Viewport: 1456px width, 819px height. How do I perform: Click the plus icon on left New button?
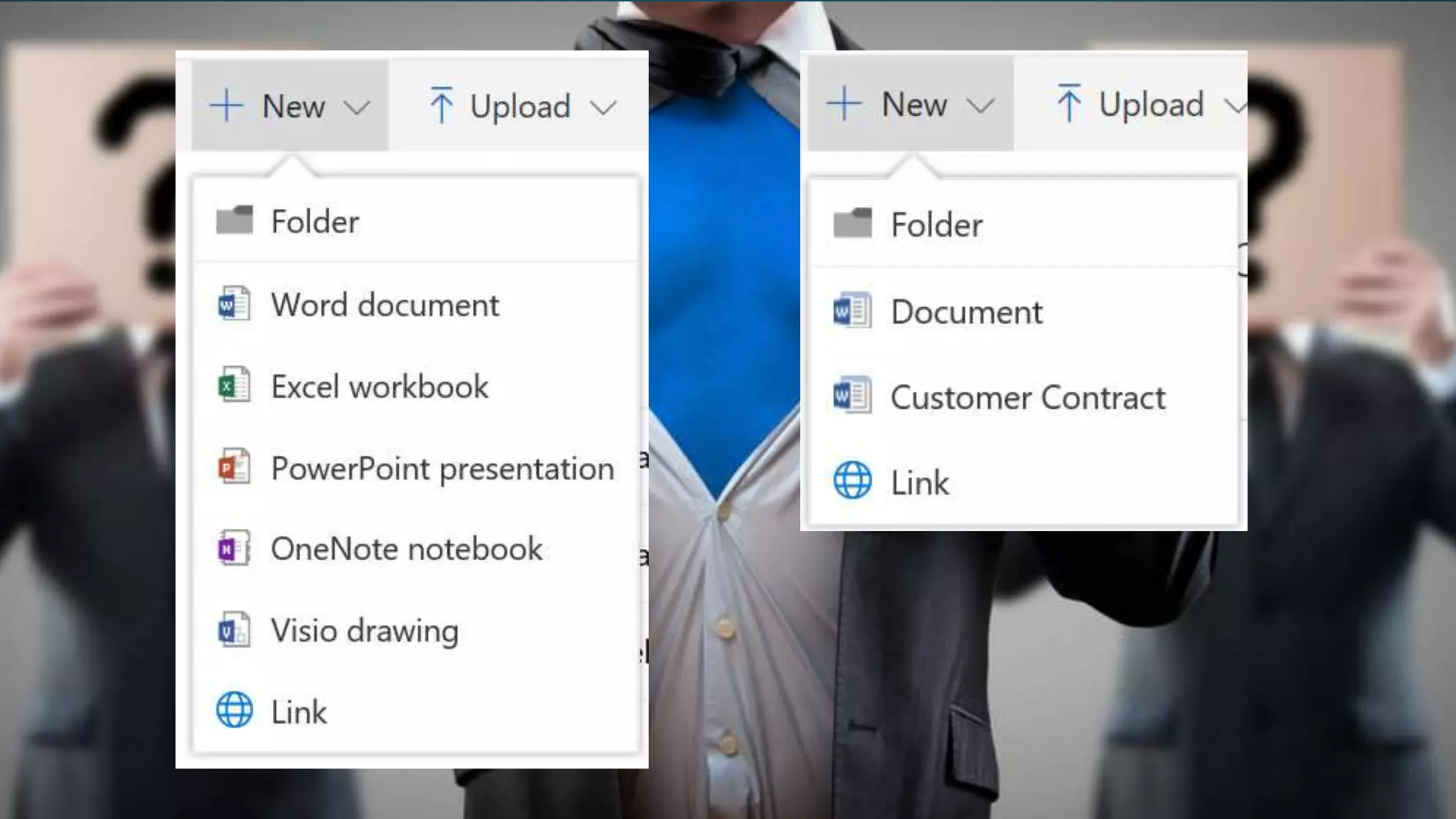[227, 106]
